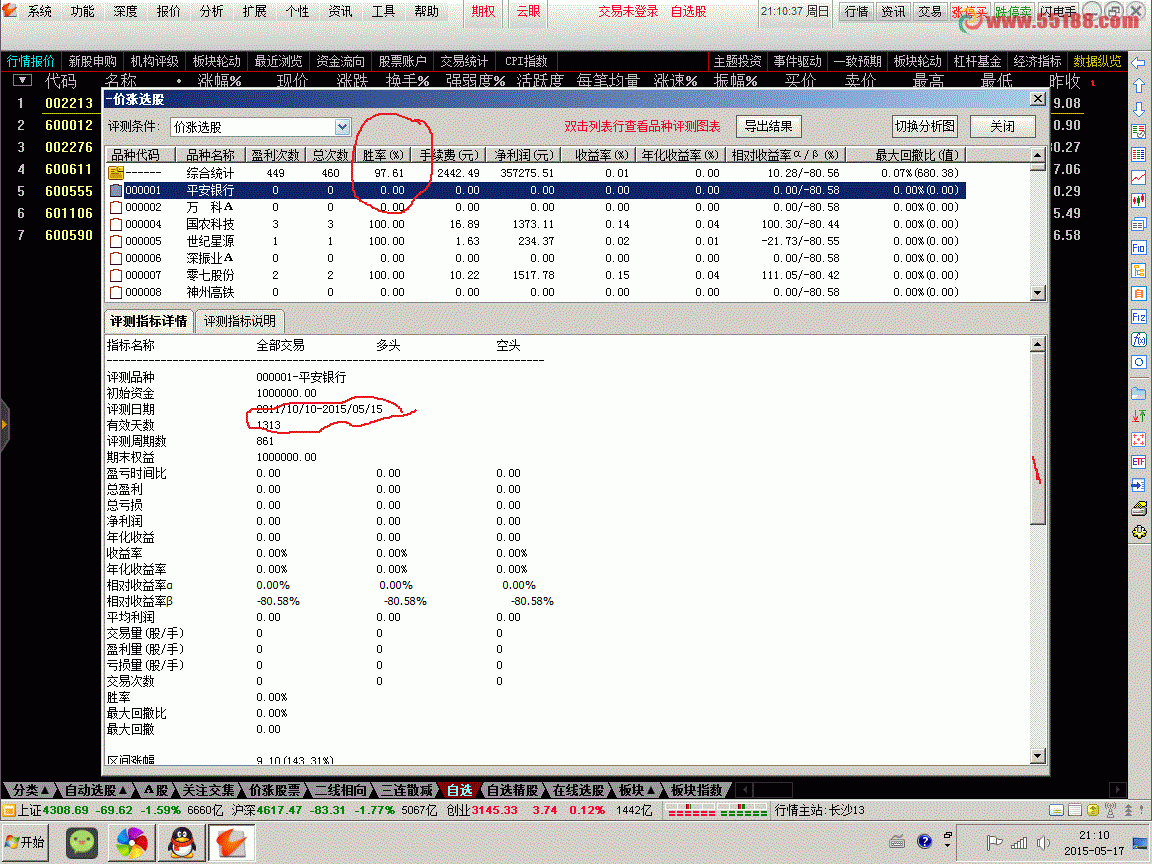The image size is (1152, 864).
Task: Click the red-green up/down arrows icon in sidebar
Action: tap(1138, 416)
